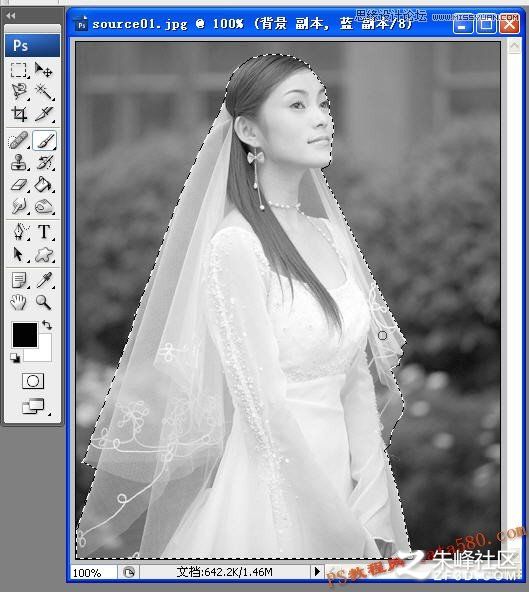
Task: Choose the Clone Stamp tool
Action: pyautogui.click(x=19, y=162)
